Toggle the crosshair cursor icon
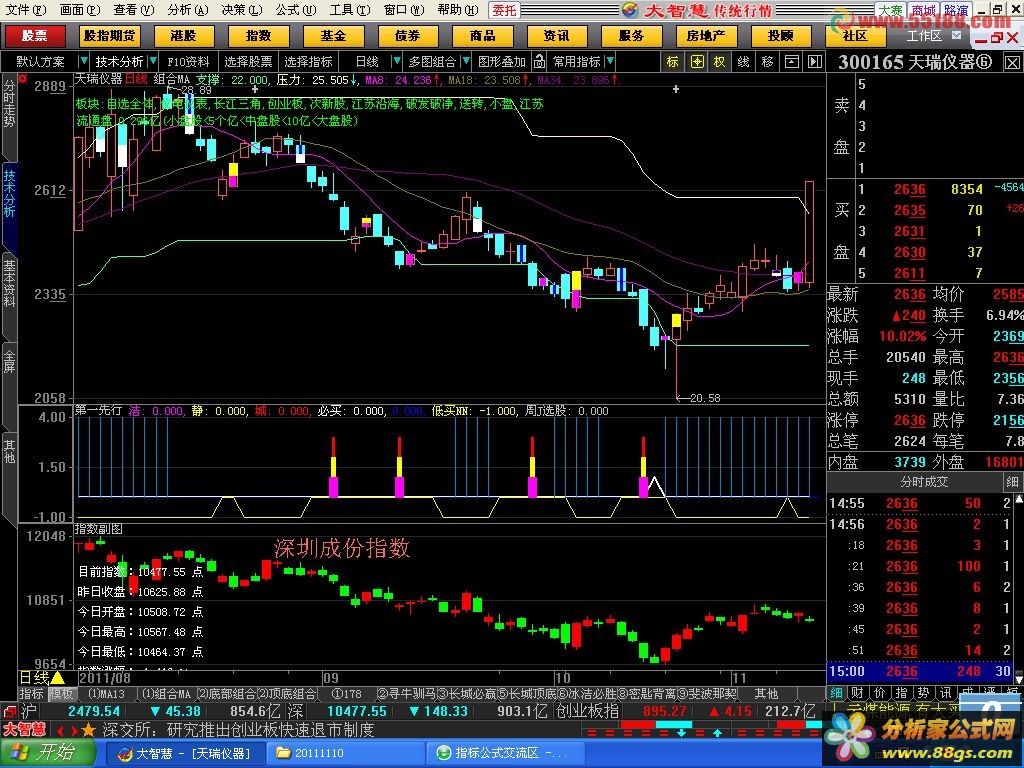Viewport: 1024px width, 768px height. (697, 62)
